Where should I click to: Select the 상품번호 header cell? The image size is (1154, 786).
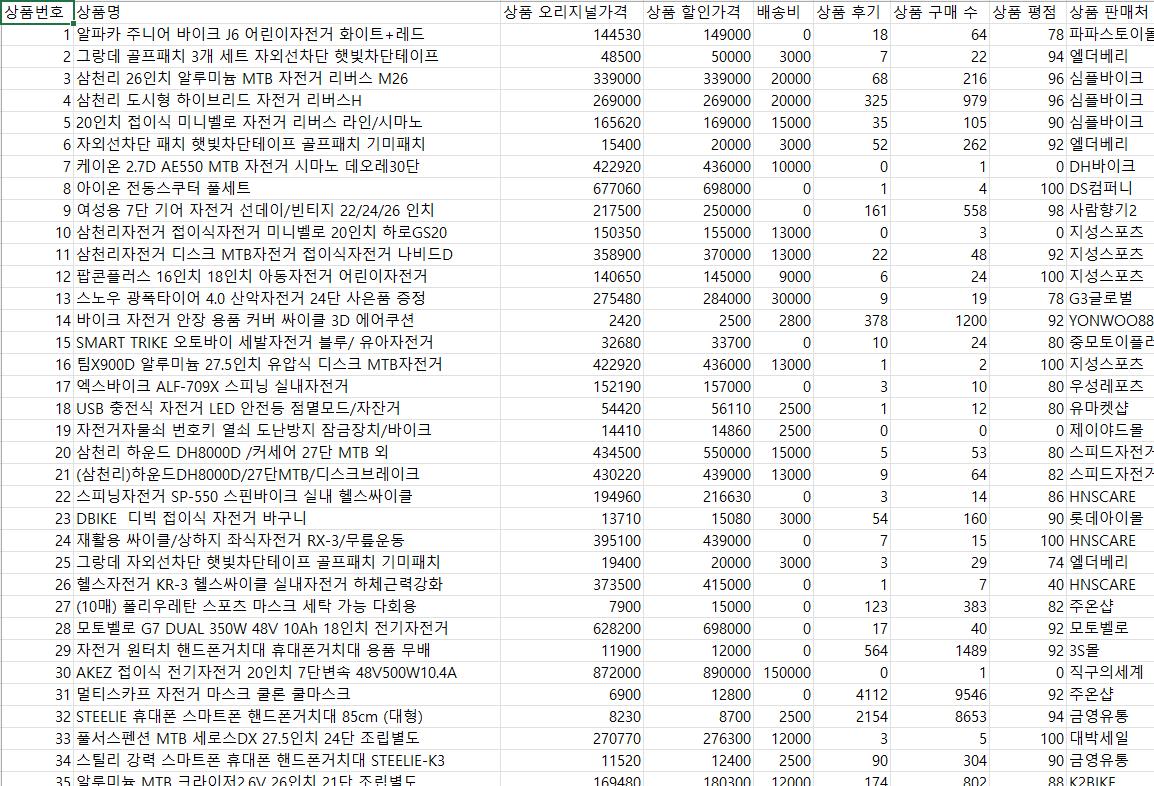click(37, 12)
